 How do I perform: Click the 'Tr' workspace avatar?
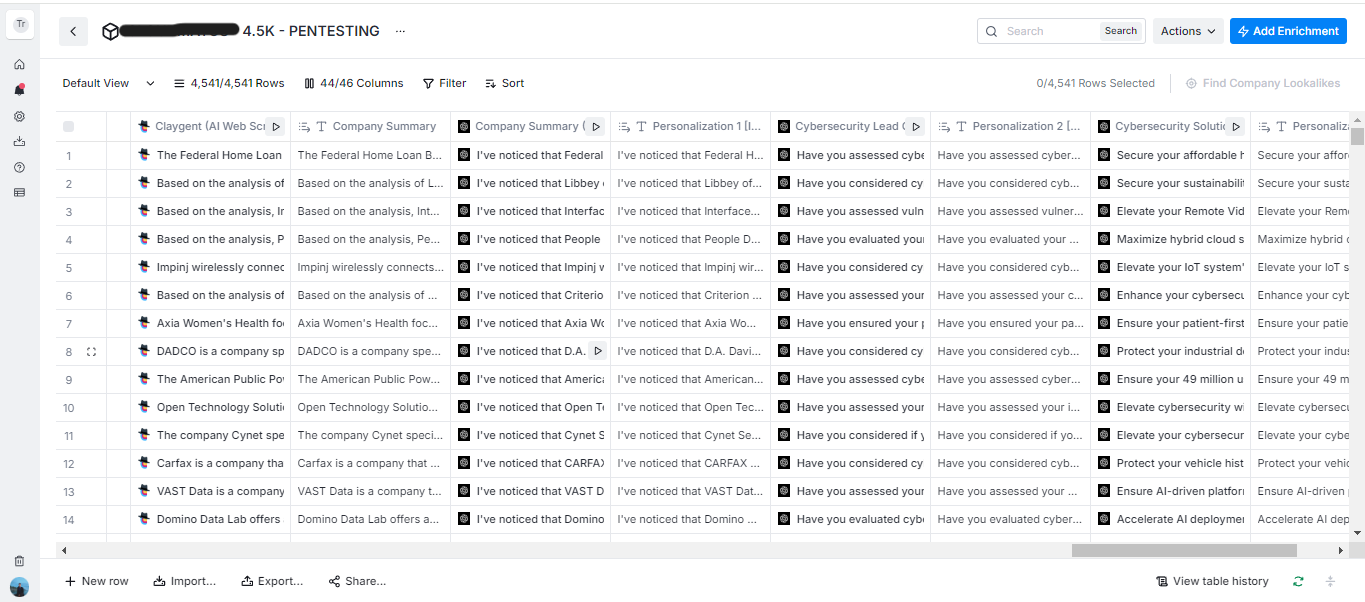(20, 24)
